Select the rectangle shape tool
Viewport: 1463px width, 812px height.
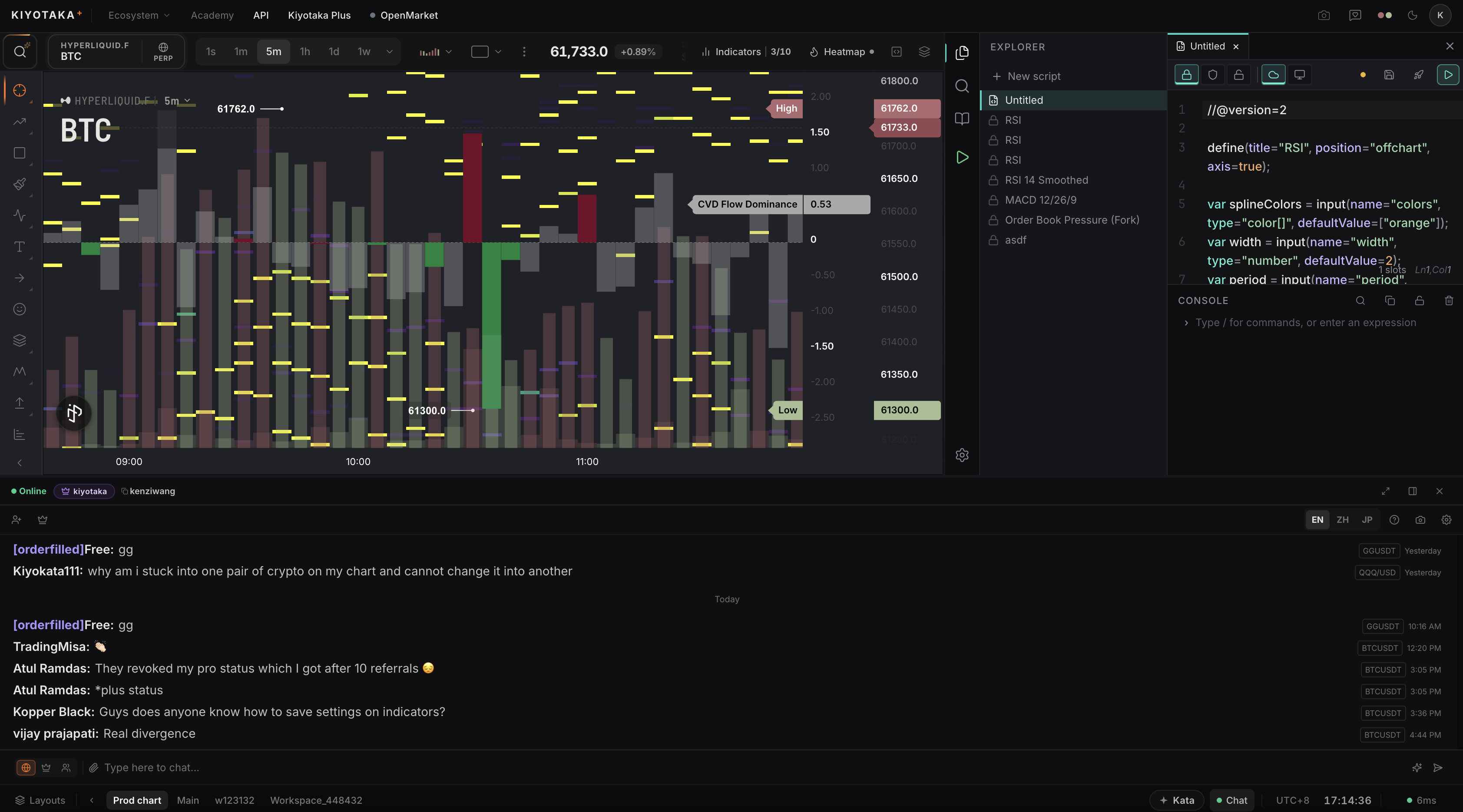19,153
